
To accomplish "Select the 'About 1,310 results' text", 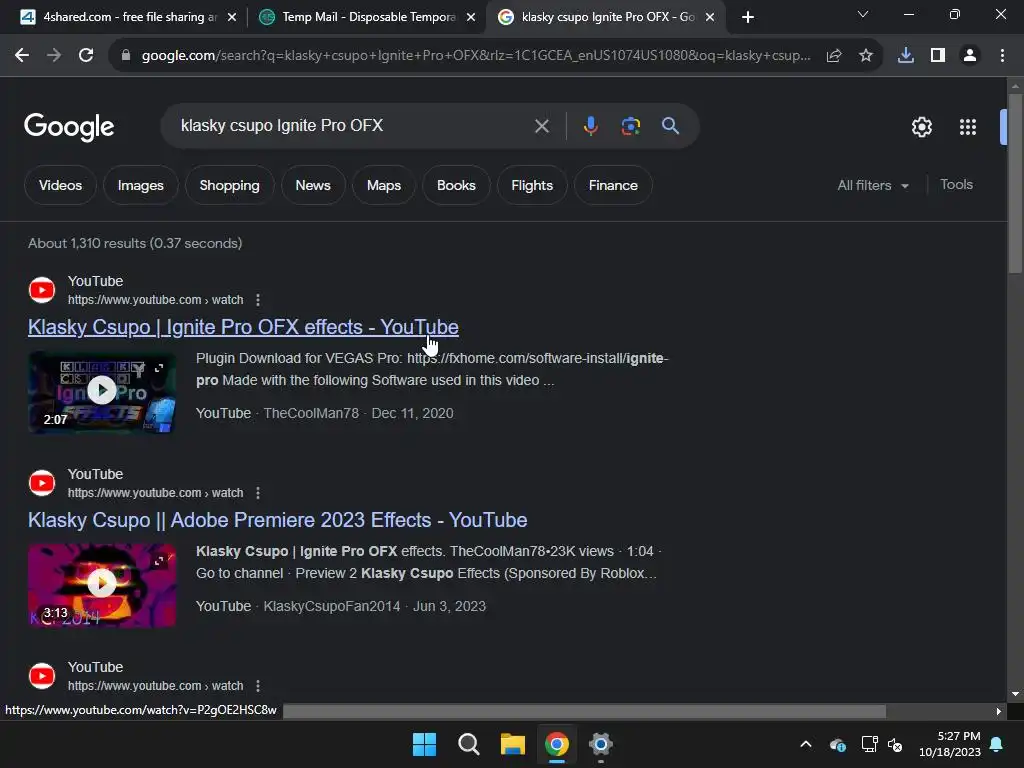I will 135,244.
